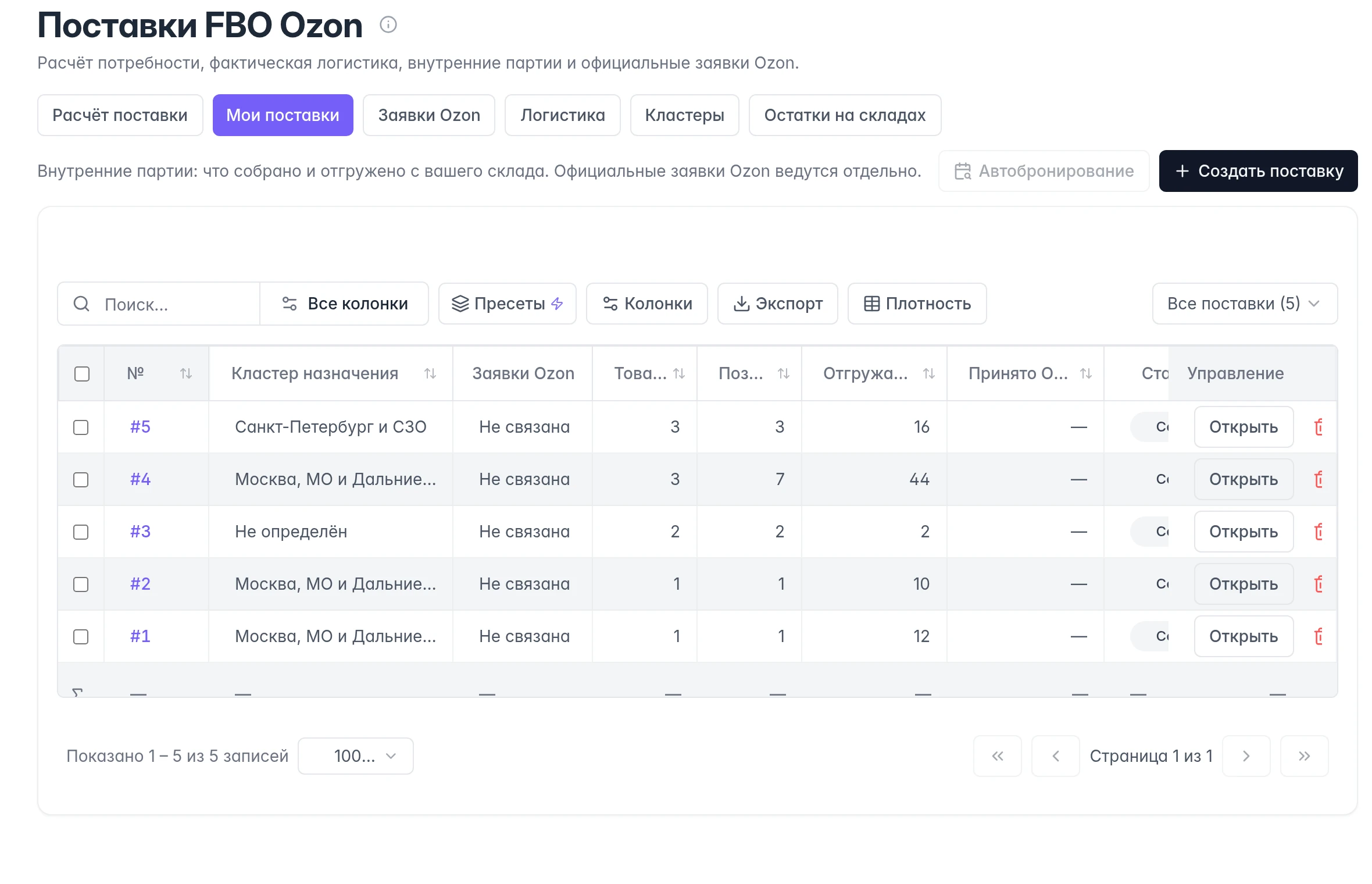
Task: Open the Плотность density options
Action: pos(917,304)
